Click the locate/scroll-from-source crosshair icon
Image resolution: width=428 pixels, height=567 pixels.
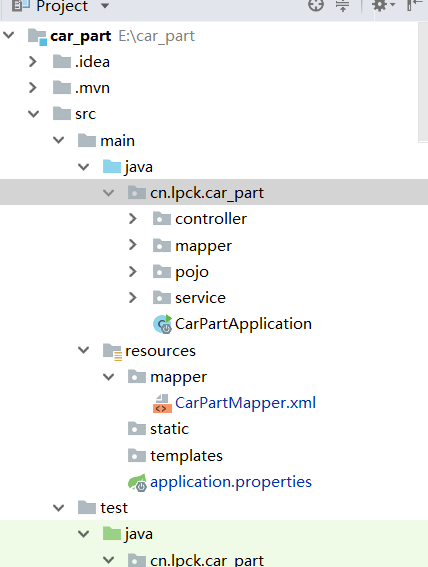316,5
